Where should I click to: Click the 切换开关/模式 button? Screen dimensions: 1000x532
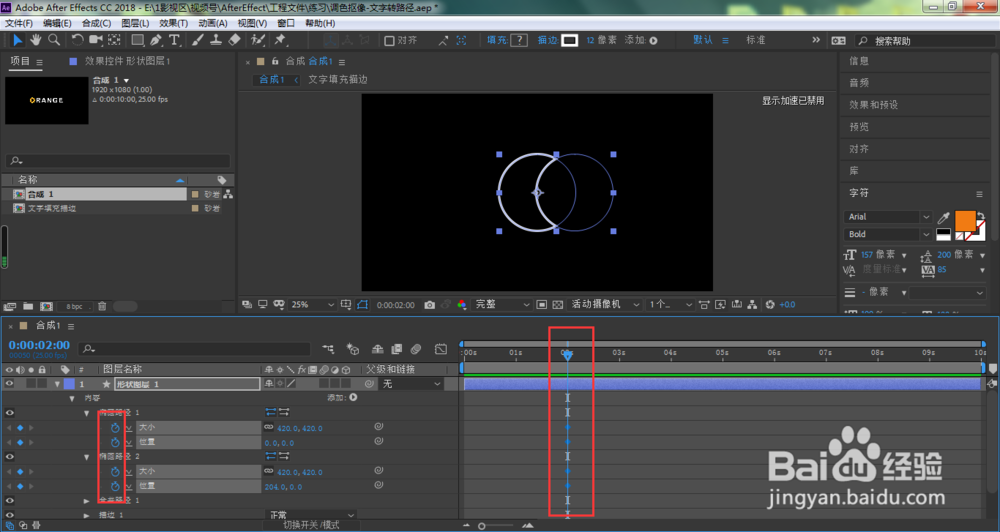tap(311, 525)
